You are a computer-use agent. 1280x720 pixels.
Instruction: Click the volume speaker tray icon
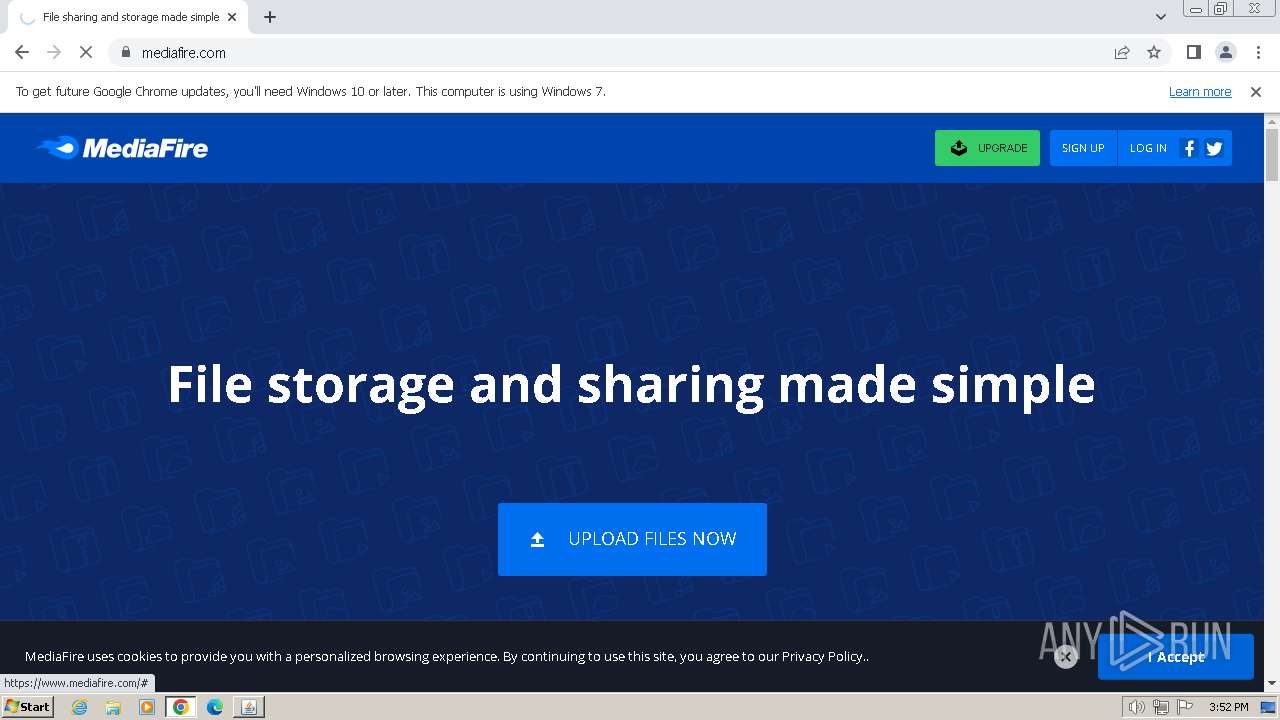[1137, 707]
